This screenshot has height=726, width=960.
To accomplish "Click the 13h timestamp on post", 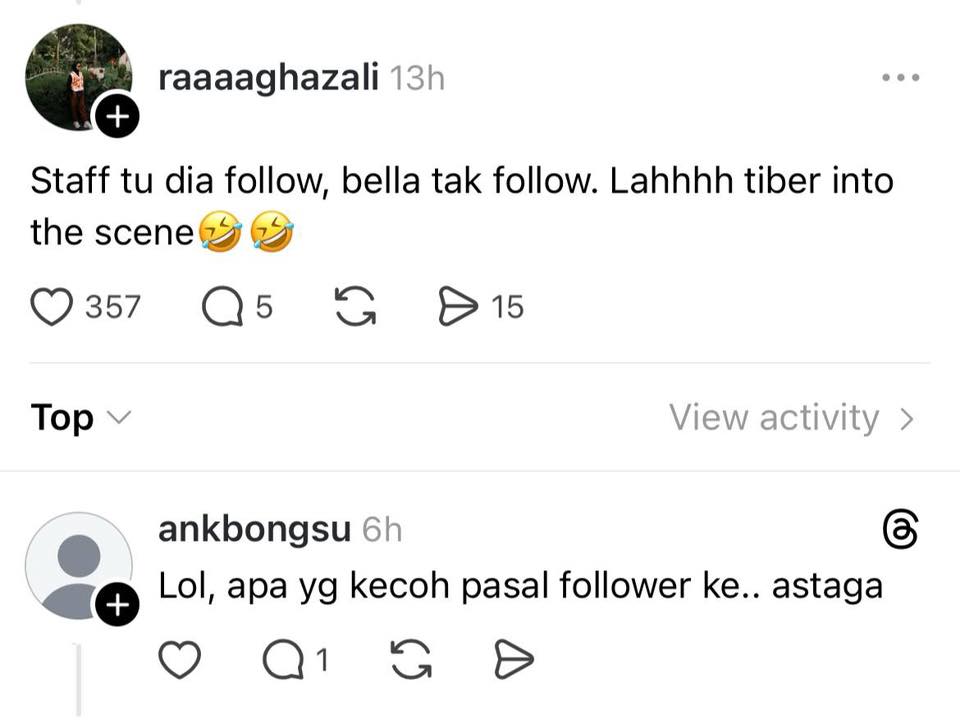I will pyautogui.click(x=416, y=78).
